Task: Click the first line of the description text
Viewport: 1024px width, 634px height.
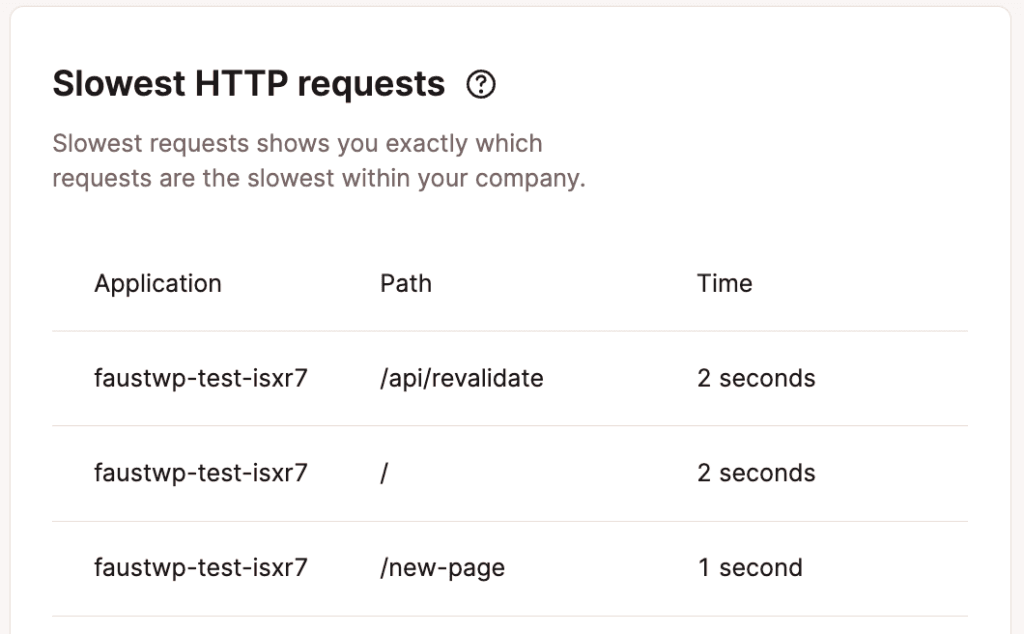Action: pyautogui.click(x=297, y=143)
